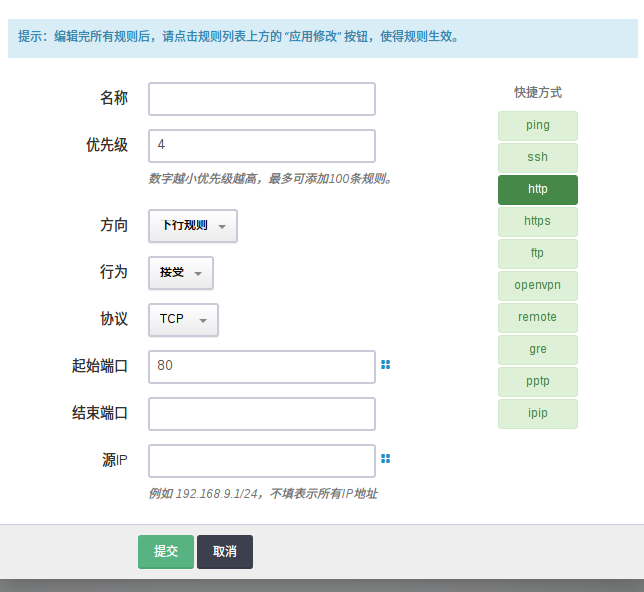Click the grid icon beside 源IP field
The image size is (644, 592).
tap(385, 459)
